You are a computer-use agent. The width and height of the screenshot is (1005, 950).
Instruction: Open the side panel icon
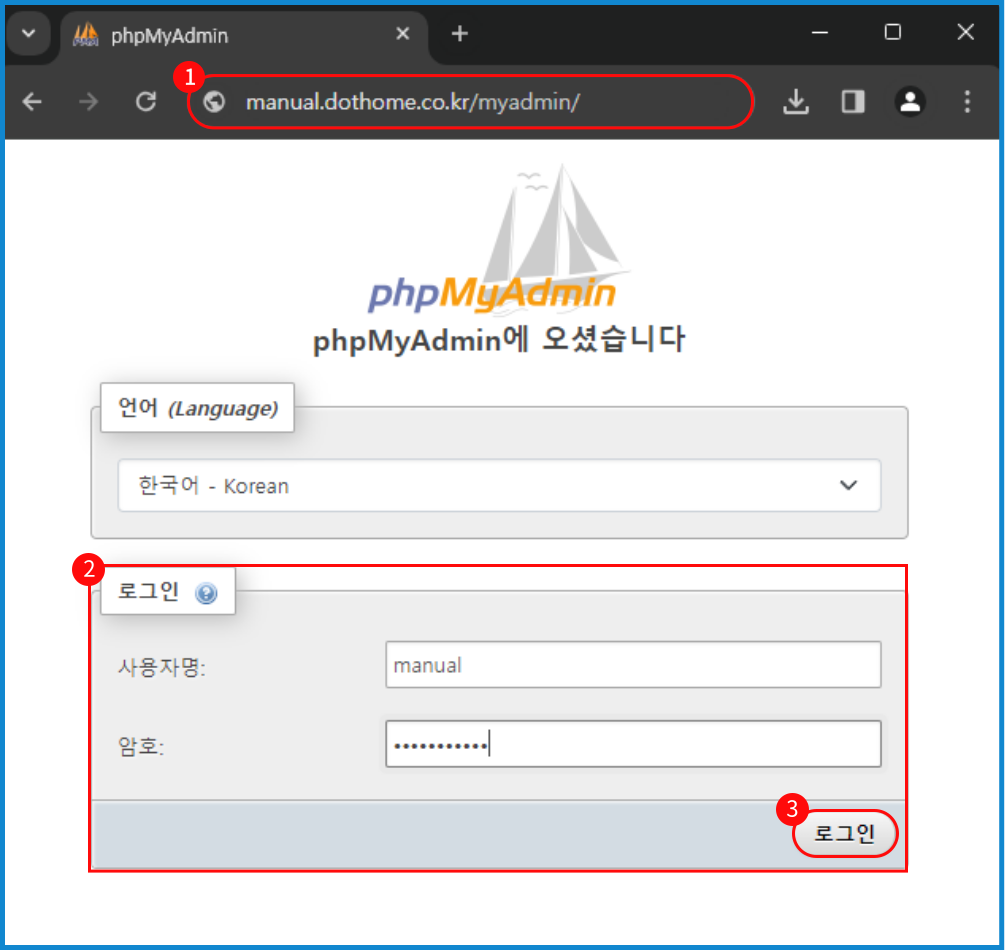tap(852, 101)
